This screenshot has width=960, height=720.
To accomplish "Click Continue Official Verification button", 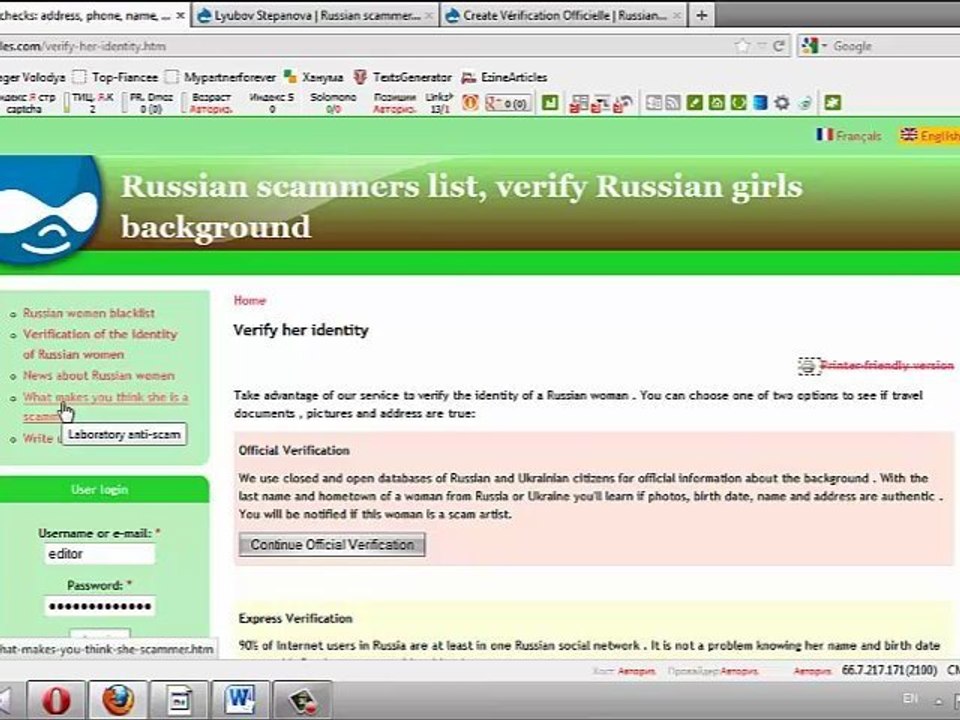I will [332, 544].
